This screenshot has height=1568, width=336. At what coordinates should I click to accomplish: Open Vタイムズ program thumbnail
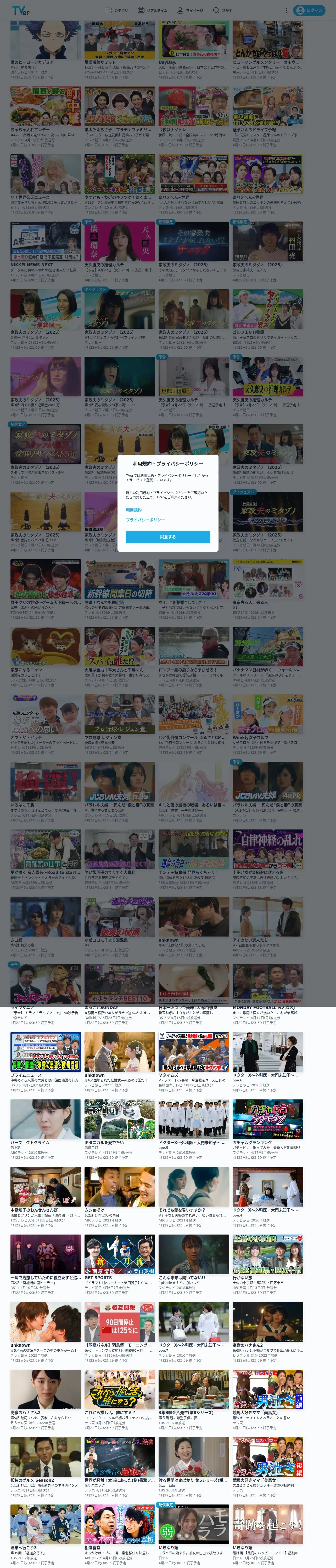(x=194, y=1052)
